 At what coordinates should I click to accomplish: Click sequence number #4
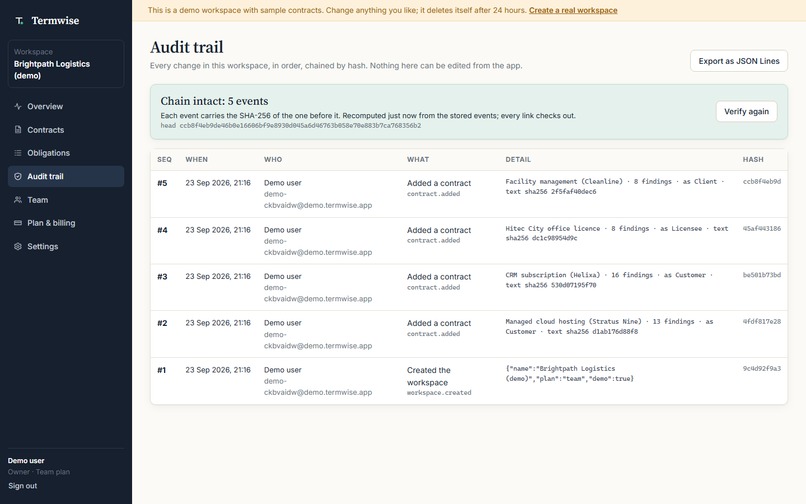(x=162, y=230)
